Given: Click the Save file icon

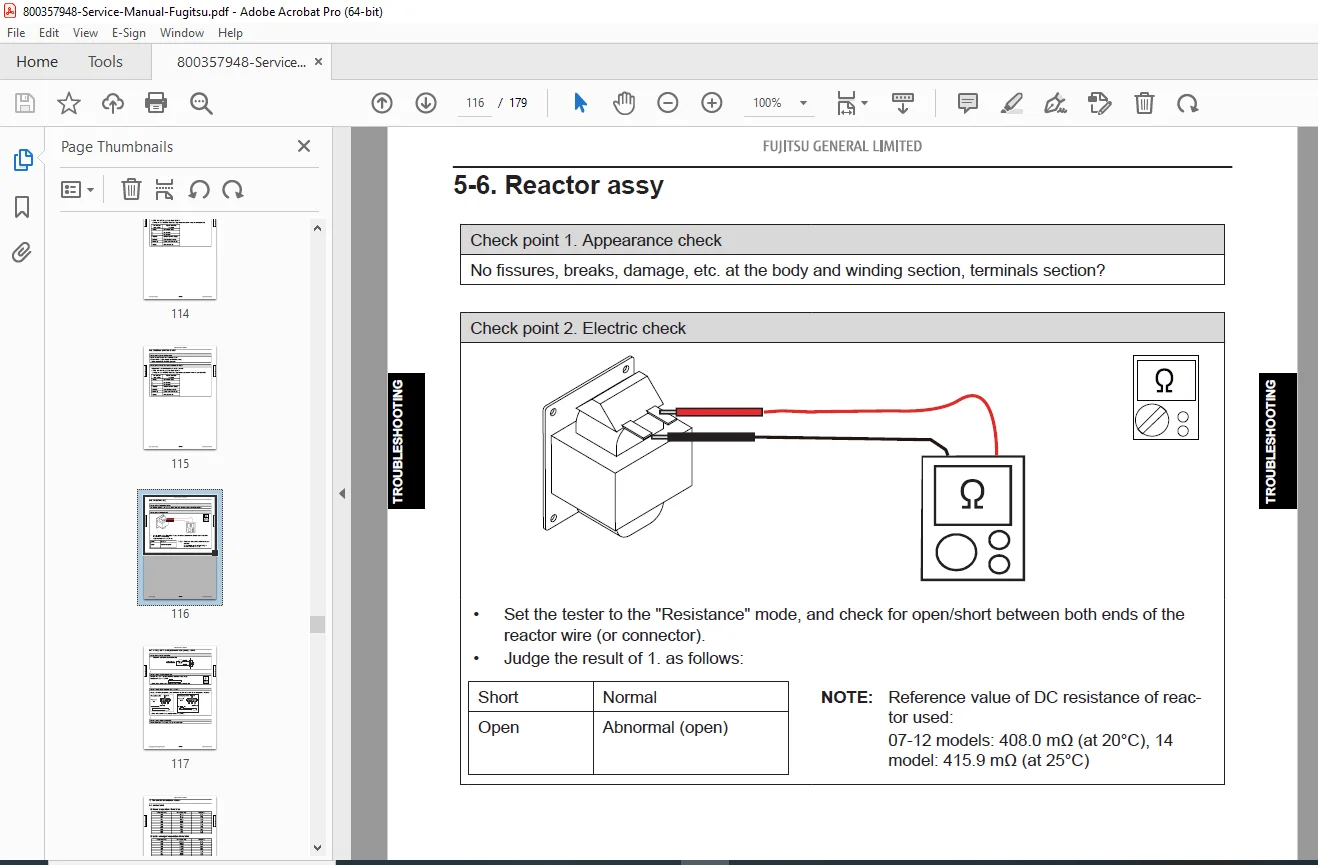Looking at the screenshot, I should click(25, 103).
